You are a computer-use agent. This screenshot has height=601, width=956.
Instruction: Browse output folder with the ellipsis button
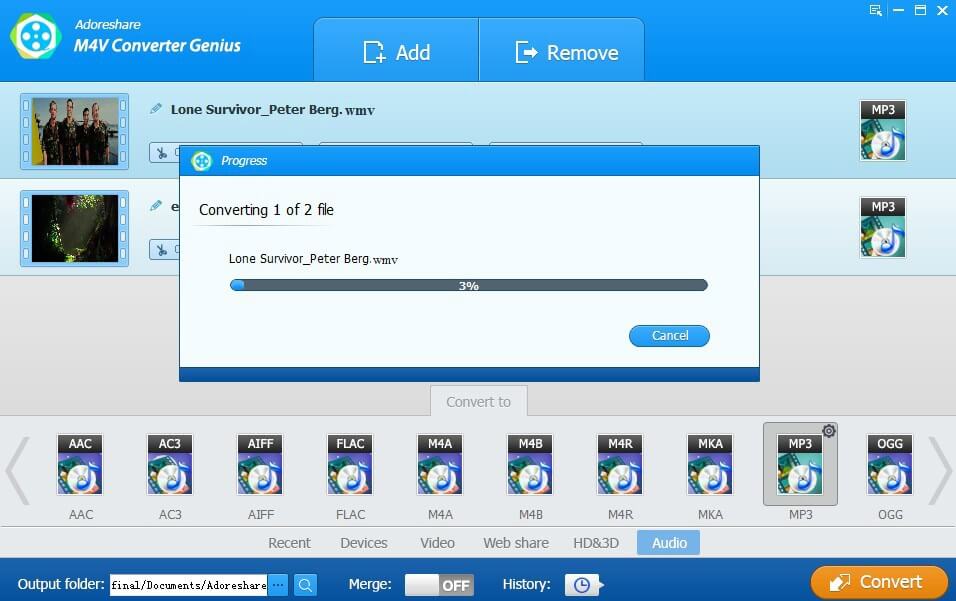278,585
